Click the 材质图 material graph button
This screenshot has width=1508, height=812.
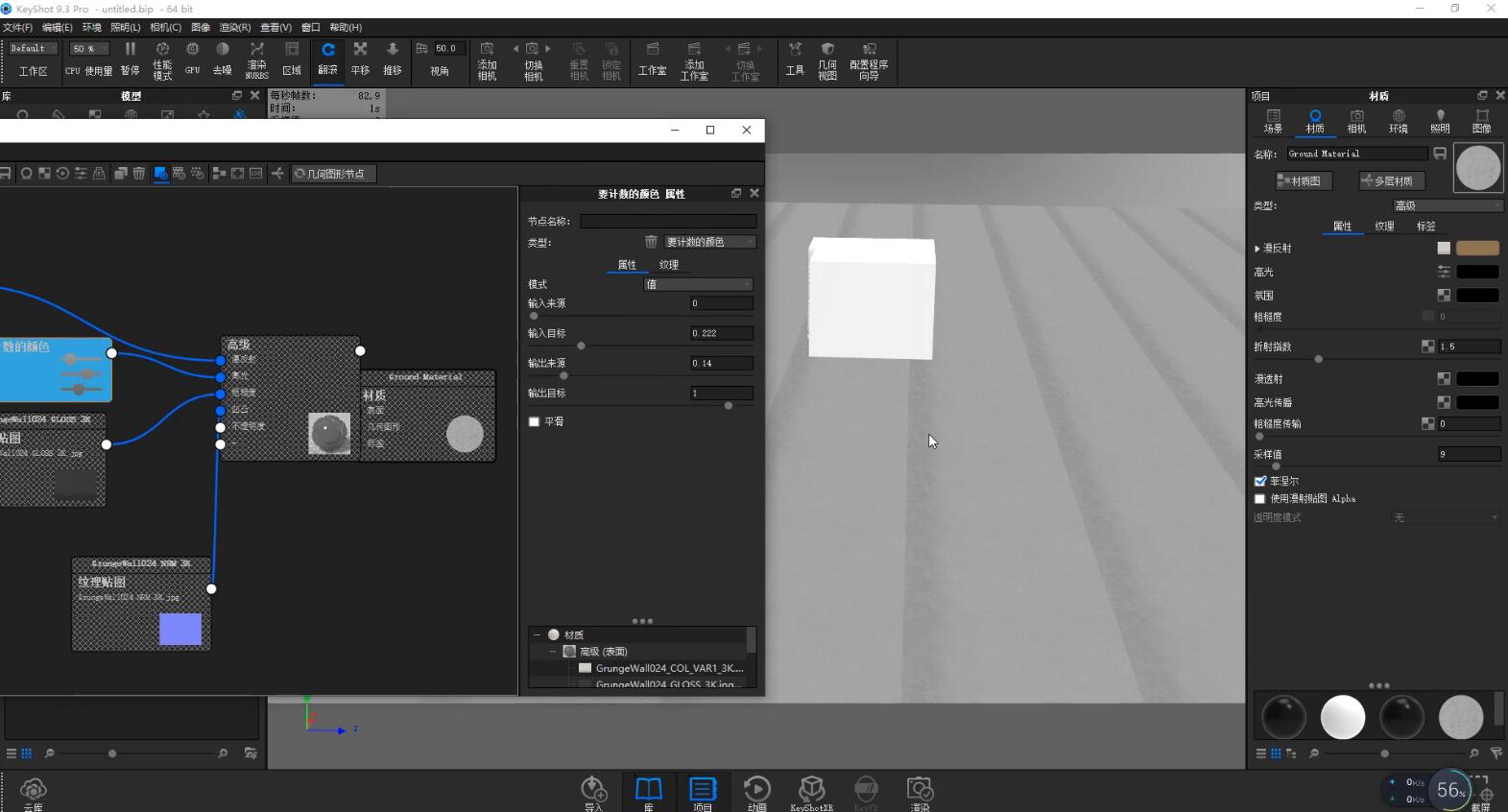click(1303, 180)
